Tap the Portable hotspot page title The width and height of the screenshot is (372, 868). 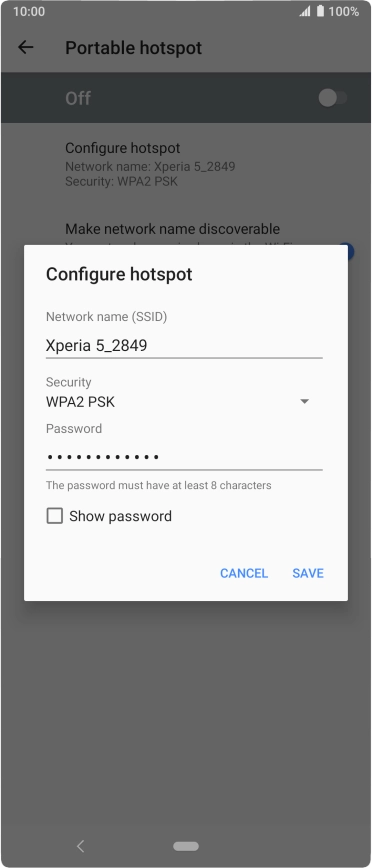[x=133, y=48]
